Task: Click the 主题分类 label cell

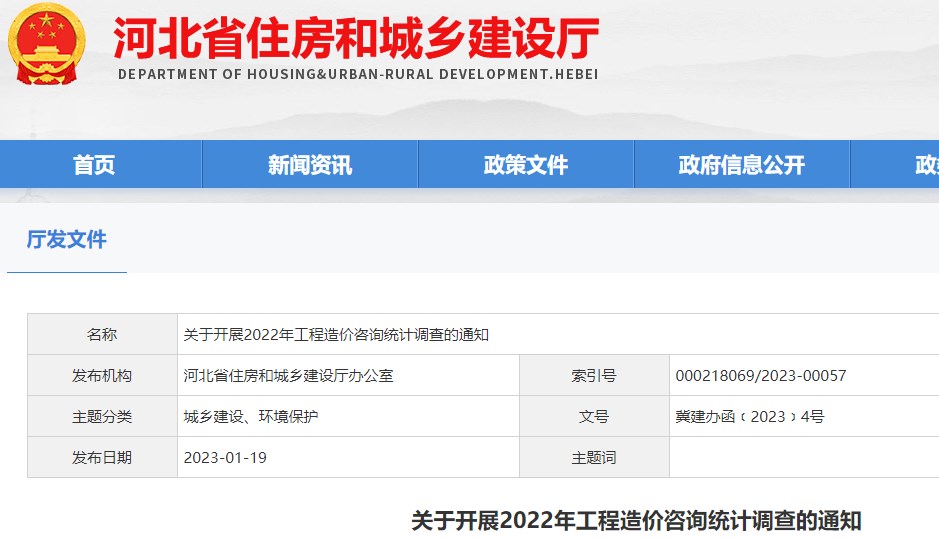Action: (x=102, y=417)
